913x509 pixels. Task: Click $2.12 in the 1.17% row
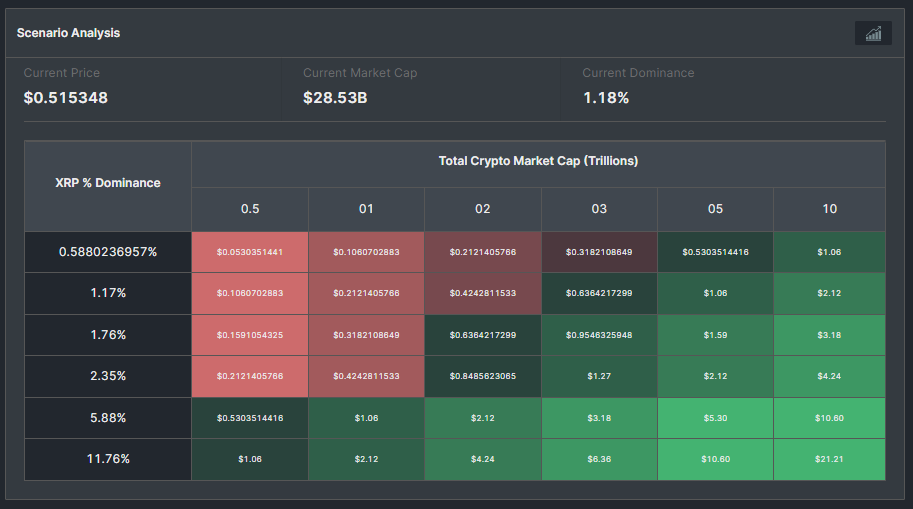[829, 293]
